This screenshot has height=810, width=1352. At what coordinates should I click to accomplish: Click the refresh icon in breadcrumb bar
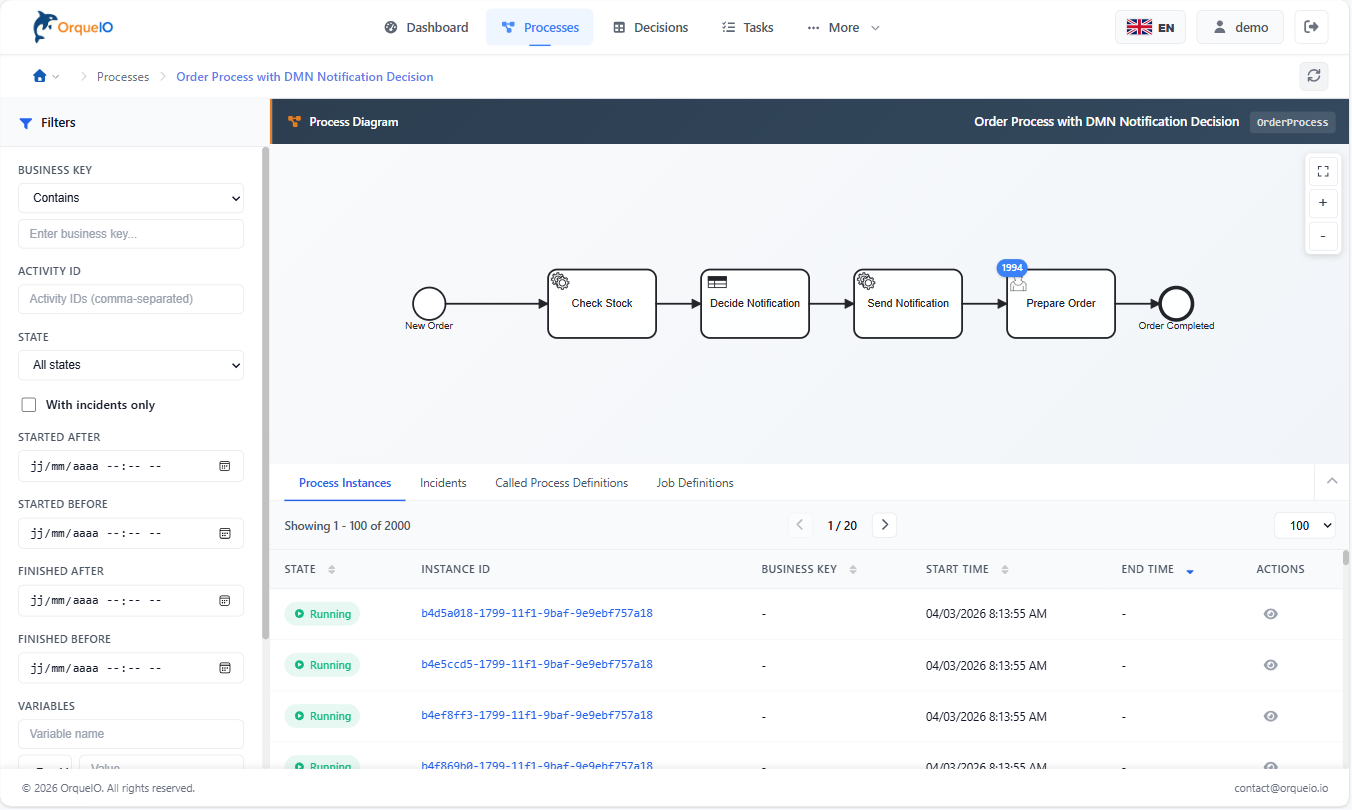1313,76
